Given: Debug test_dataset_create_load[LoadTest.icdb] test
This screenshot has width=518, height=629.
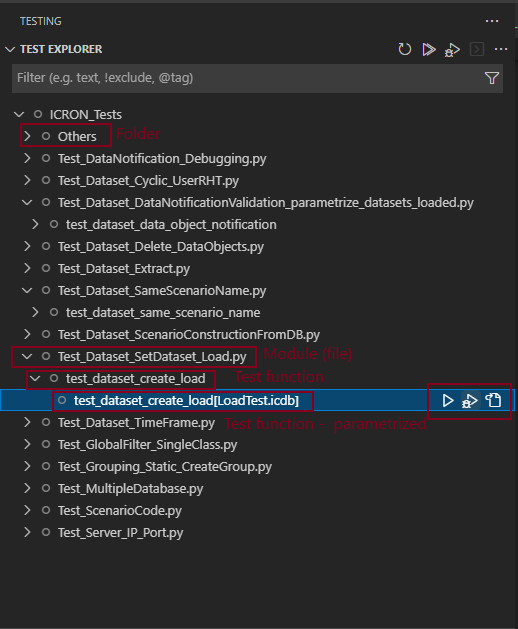Looking at the screenshot, I should (470, 400).
